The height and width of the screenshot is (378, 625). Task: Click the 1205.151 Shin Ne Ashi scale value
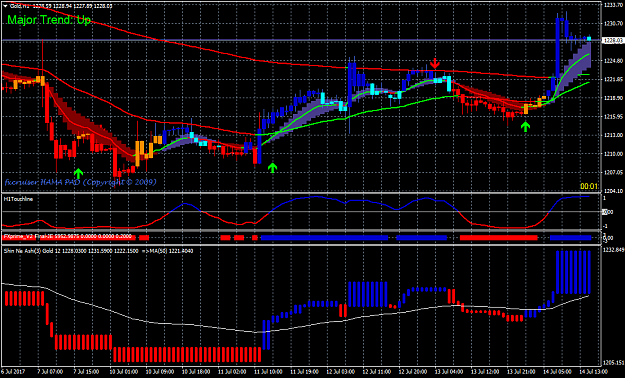[614, 363]
